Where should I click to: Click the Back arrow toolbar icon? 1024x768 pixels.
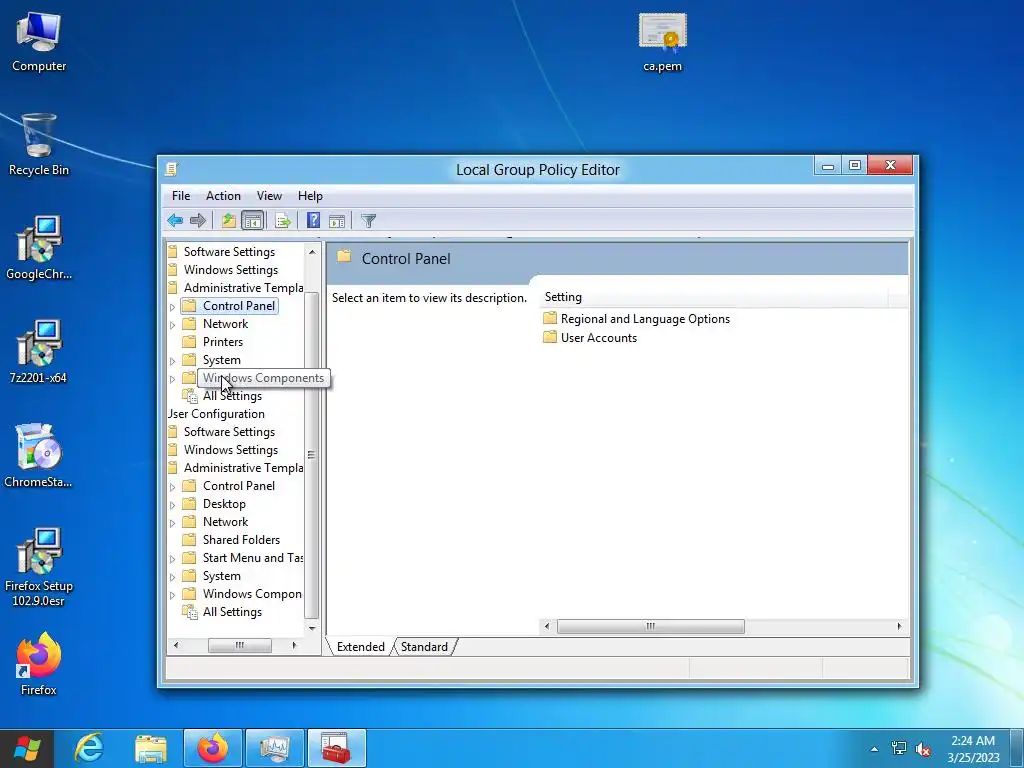coord(175,221)
